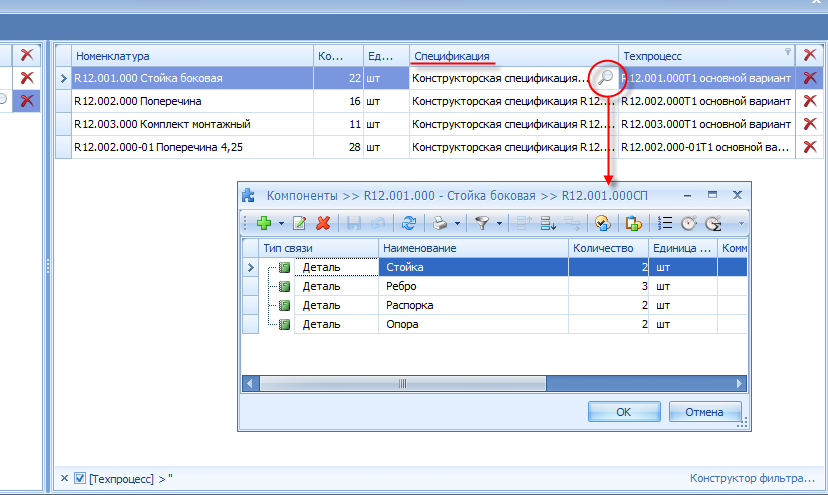This screenshot has width=828, height=495.
Task: Click the green plus Add icon
Action: [x=264, y=223]
